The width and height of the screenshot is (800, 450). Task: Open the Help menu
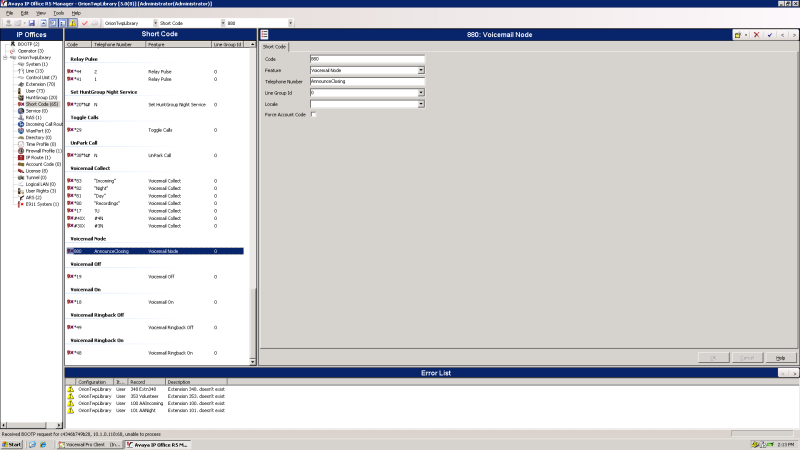tap(76, 13)
